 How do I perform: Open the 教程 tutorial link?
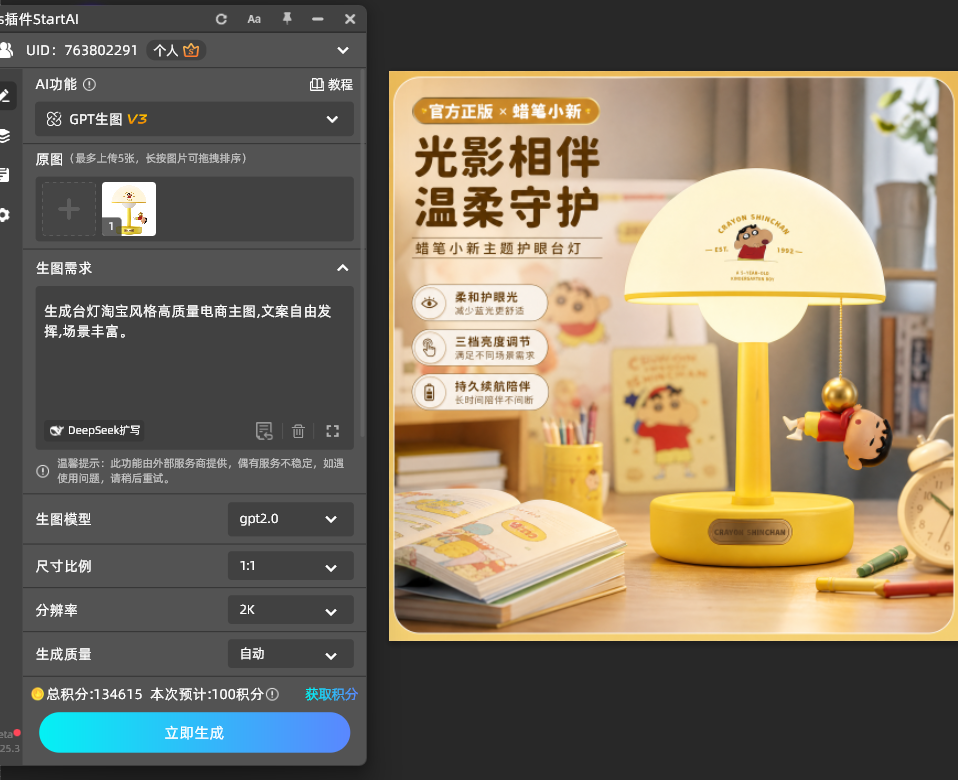tap(331, 84)
